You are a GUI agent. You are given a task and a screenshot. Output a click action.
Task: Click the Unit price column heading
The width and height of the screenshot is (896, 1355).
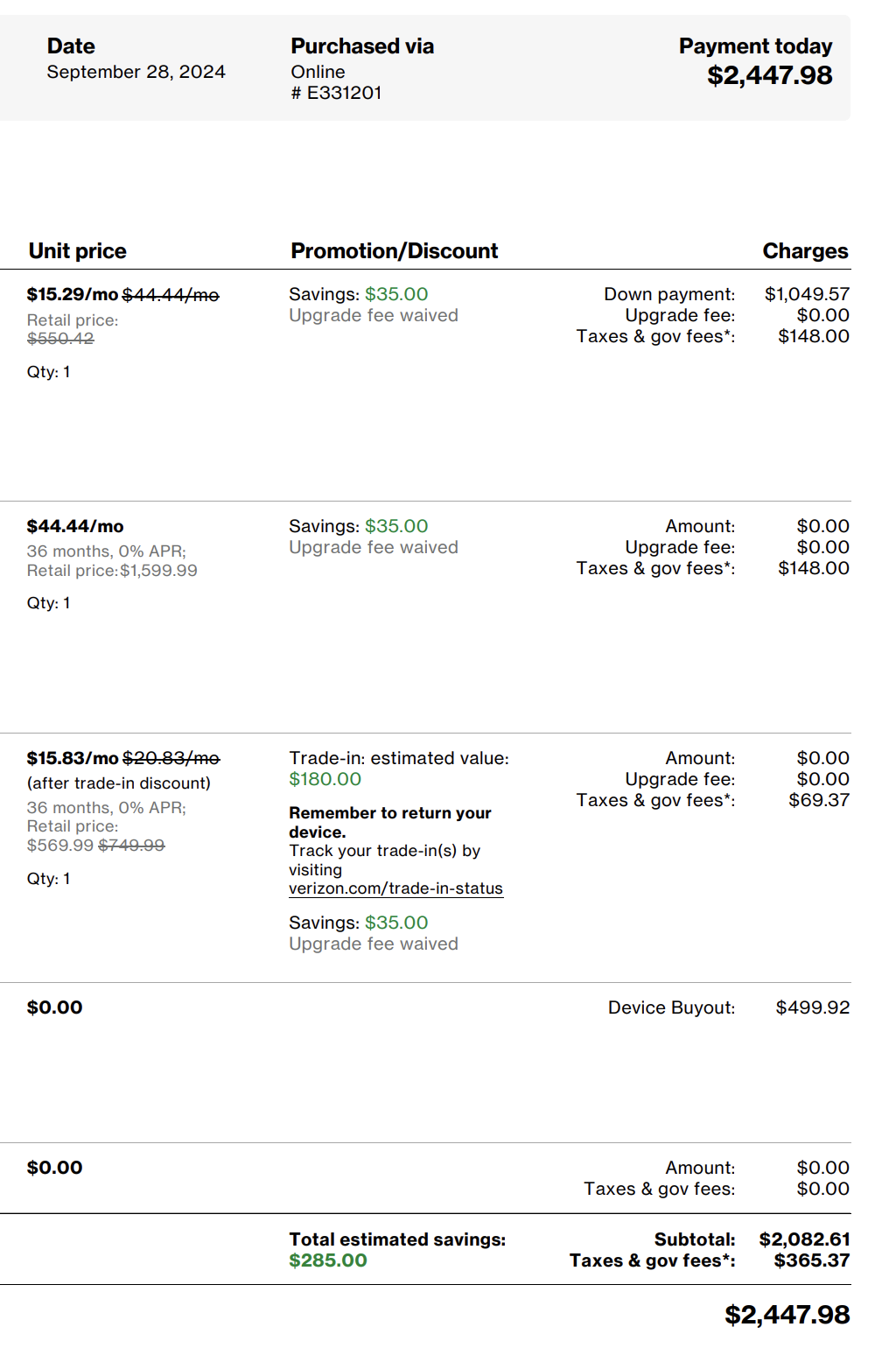point(77,251)
